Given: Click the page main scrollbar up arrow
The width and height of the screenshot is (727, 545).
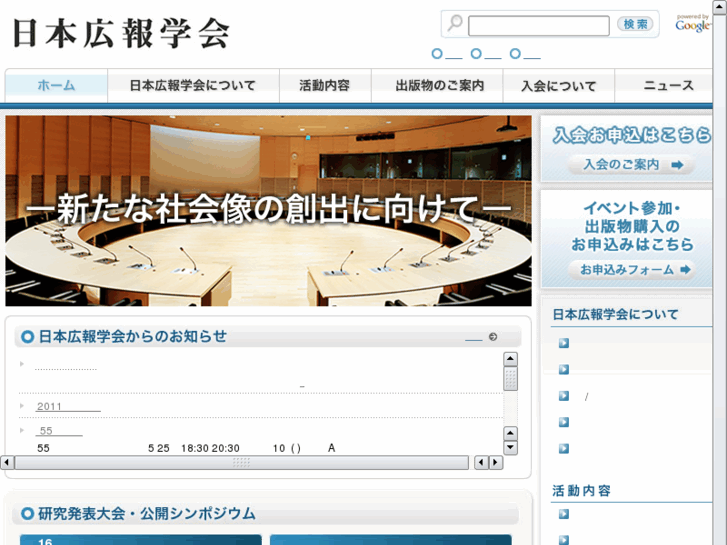Looking at the screenshot, I should pyautogui.click(x=720, y=6).
